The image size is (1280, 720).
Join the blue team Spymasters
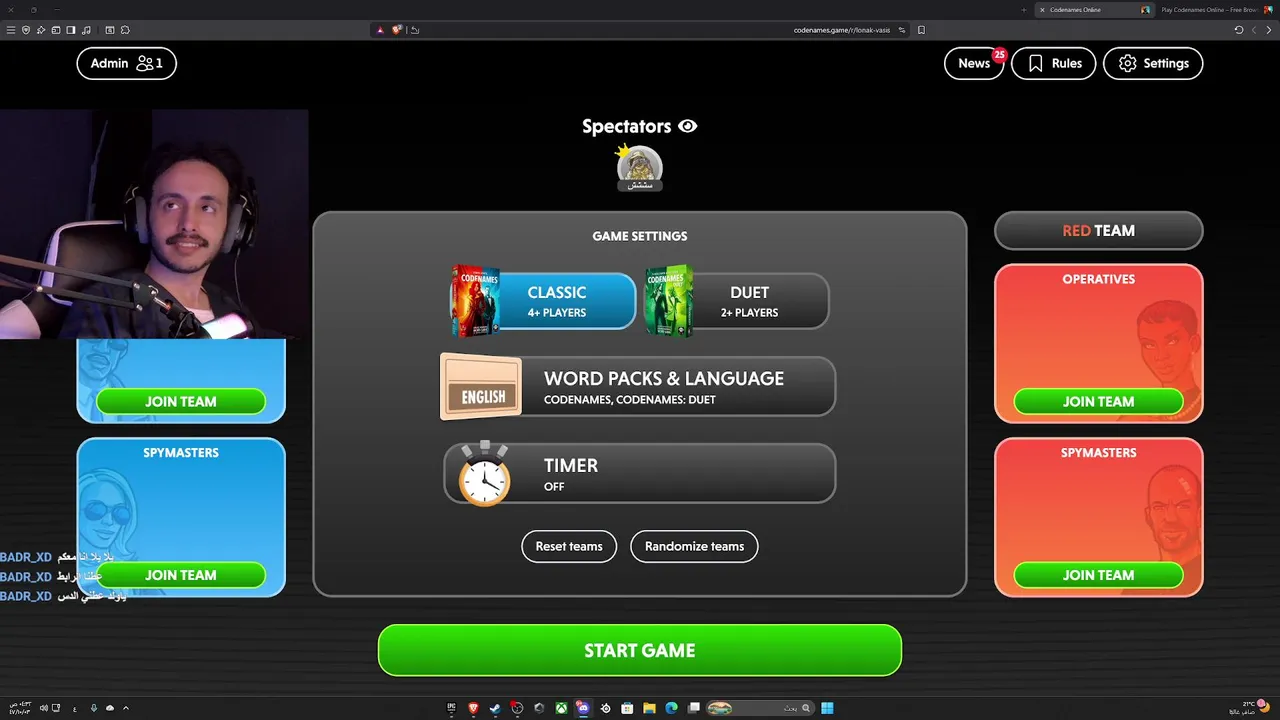(x=181, y=575)
